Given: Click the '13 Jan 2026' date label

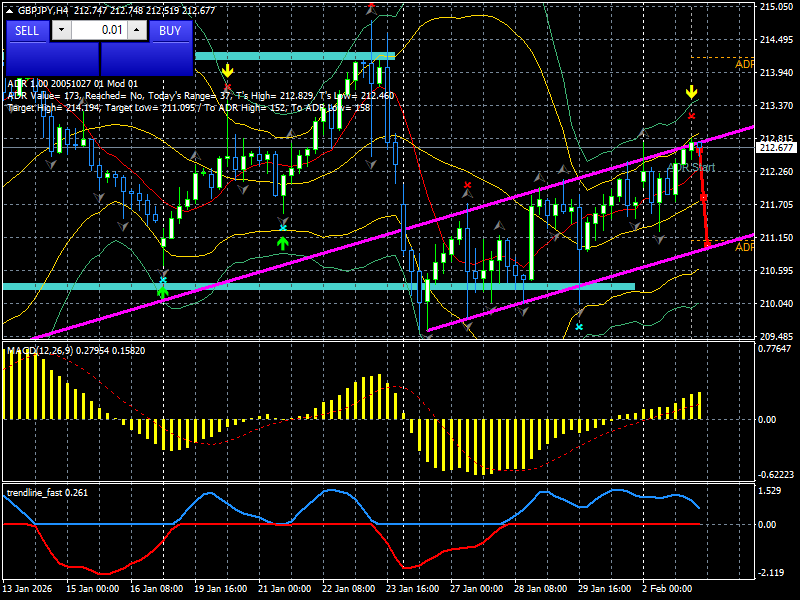Looking at the screenshot, I should [x=28, y=588].
